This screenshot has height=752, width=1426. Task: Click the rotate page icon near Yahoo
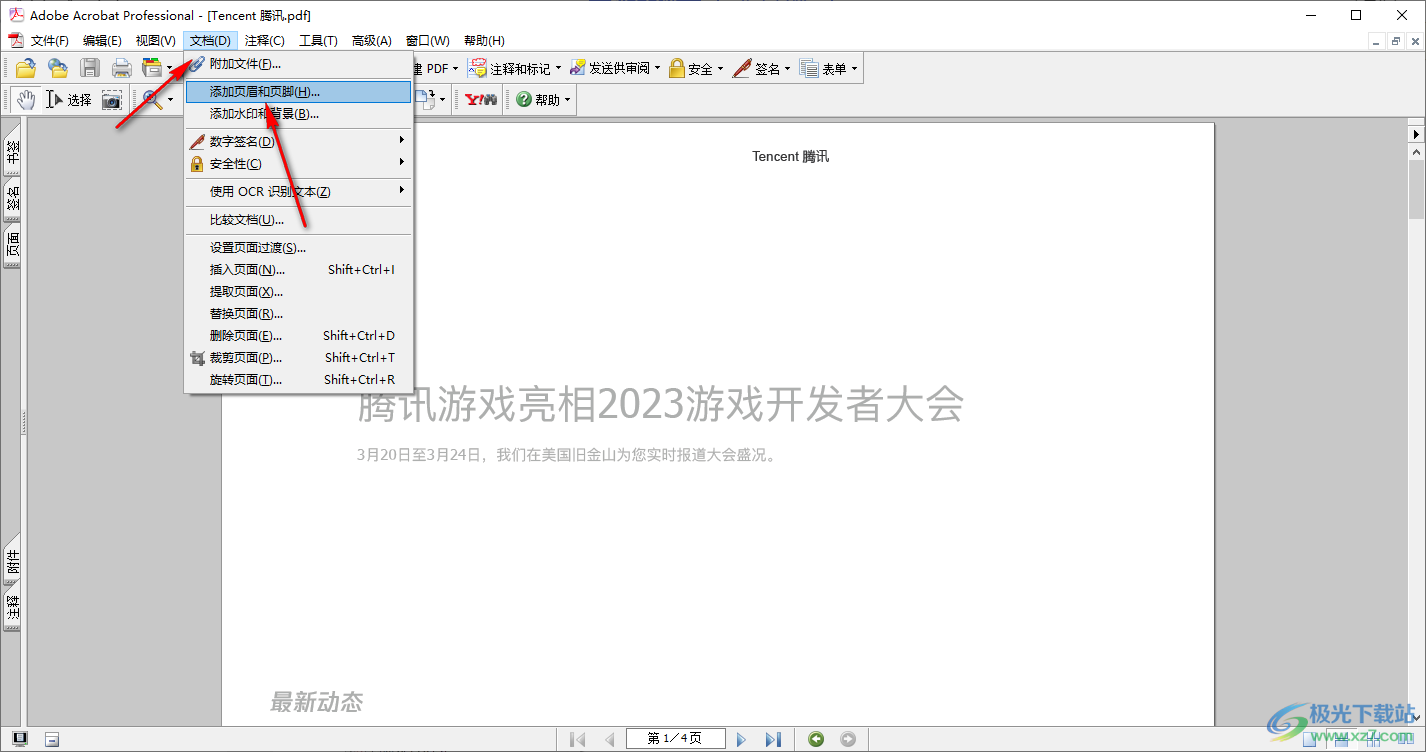pos(425,99)
